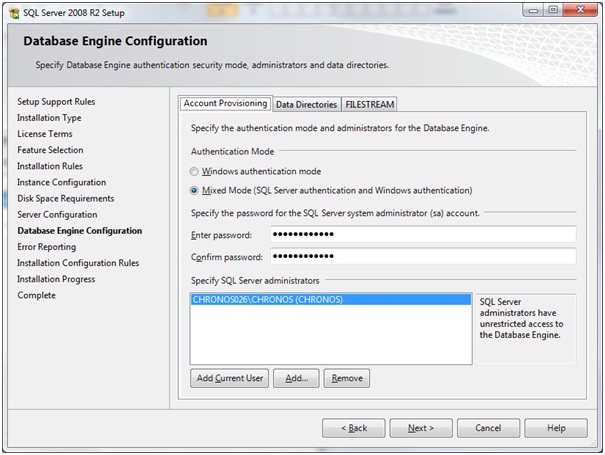
Task: Click Complete step in sidebar
Action: (36, 295)
